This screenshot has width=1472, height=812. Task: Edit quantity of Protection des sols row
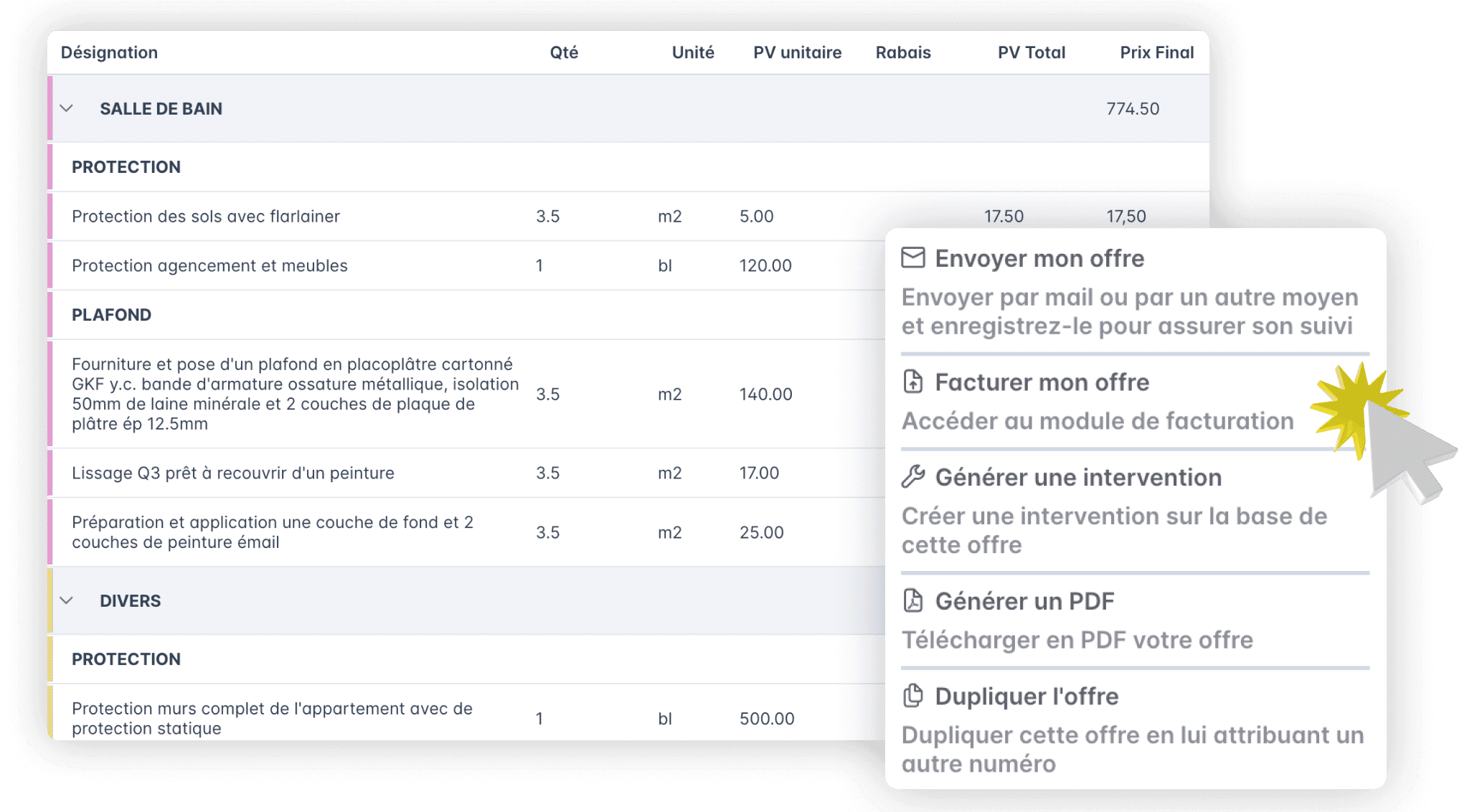coord(548,216)
